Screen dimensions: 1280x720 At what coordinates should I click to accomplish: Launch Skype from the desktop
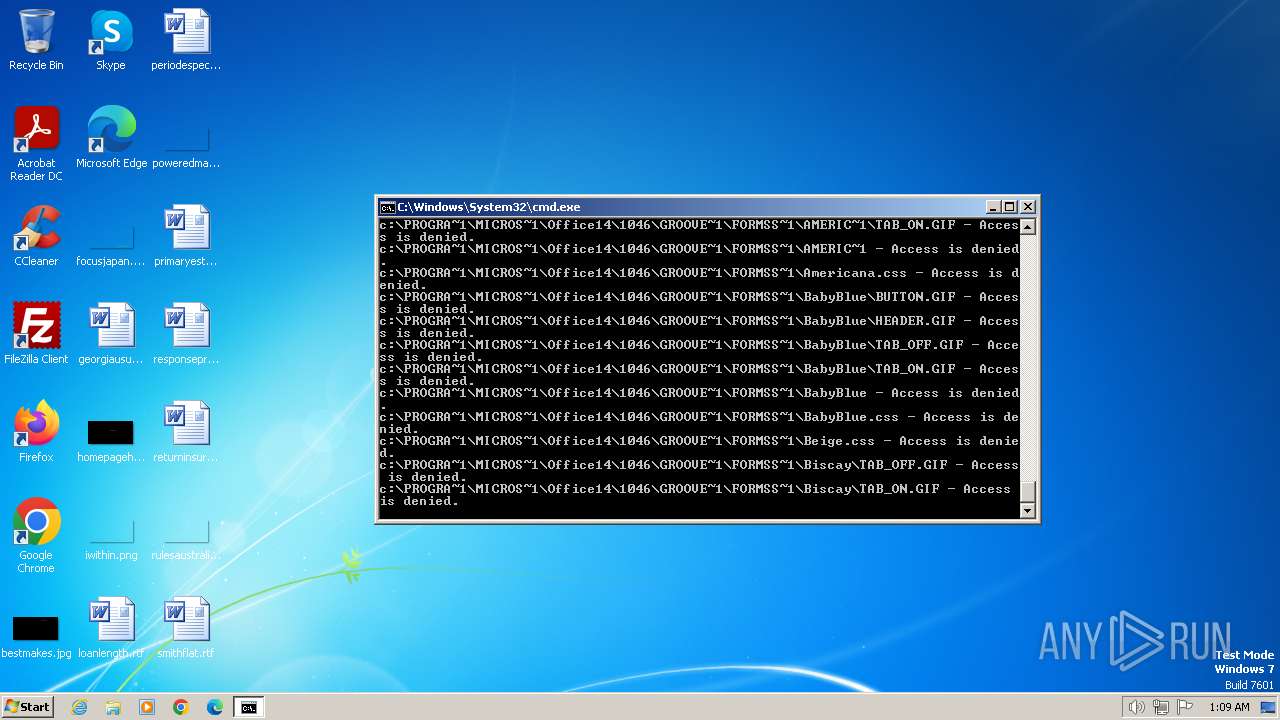point(111,40)
